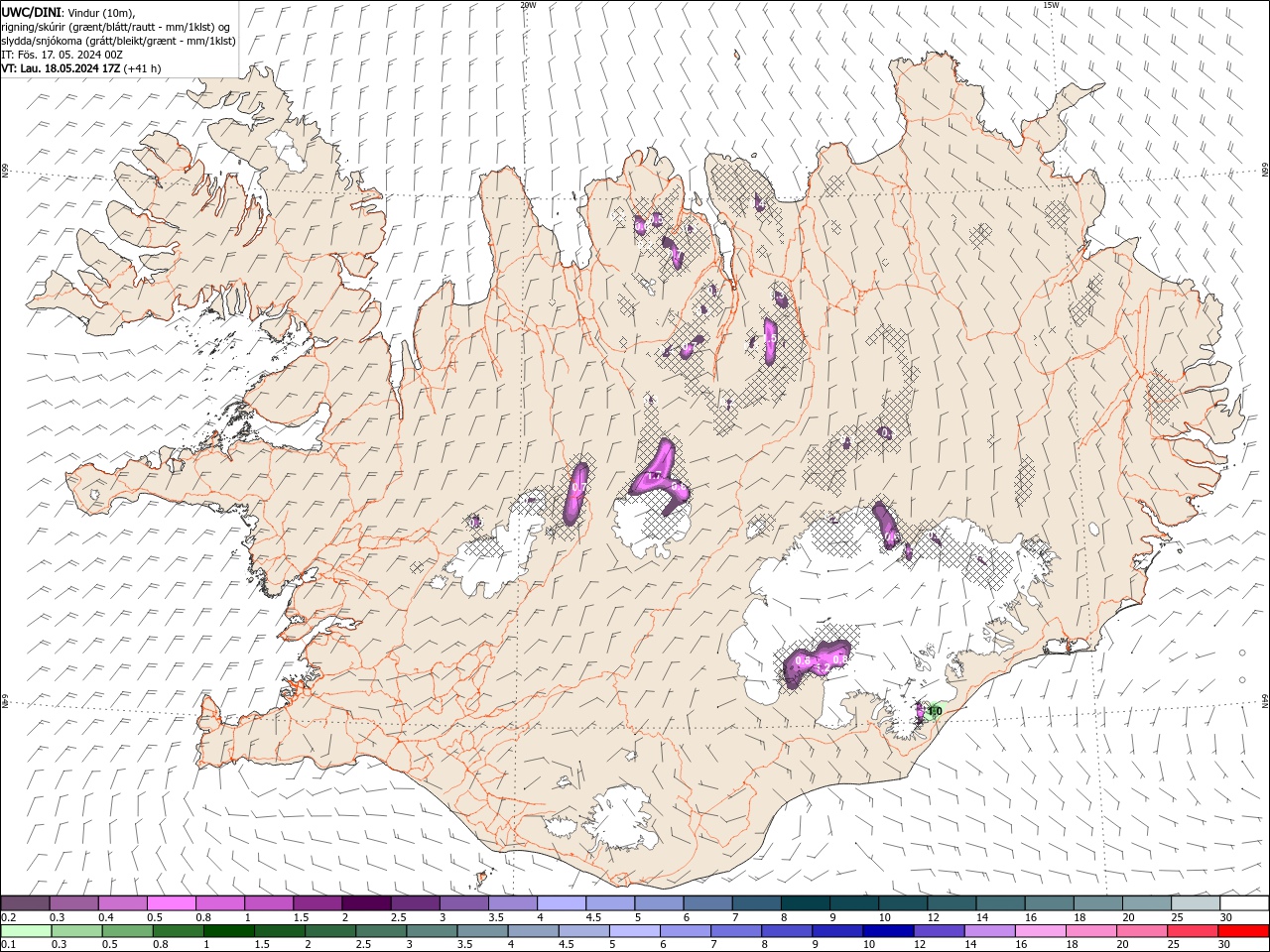Pick the deep blue 10 rain scale swatch

tap(887, 931)
